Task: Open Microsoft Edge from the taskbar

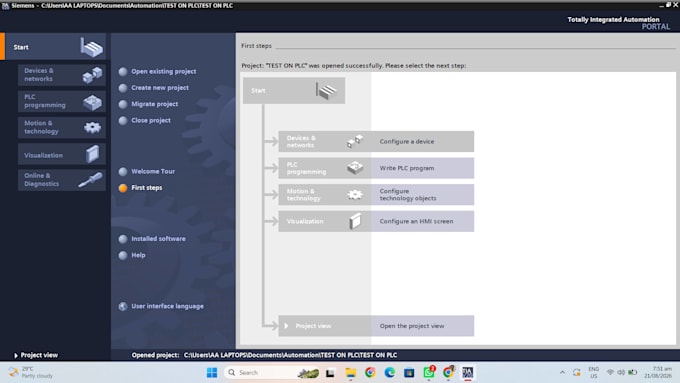Action: pyautogui.click(x=389, y=372)
